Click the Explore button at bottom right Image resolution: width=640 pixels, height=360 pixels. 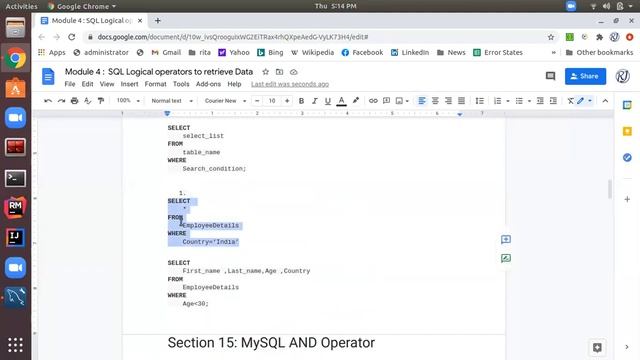(x=597, y=348)
